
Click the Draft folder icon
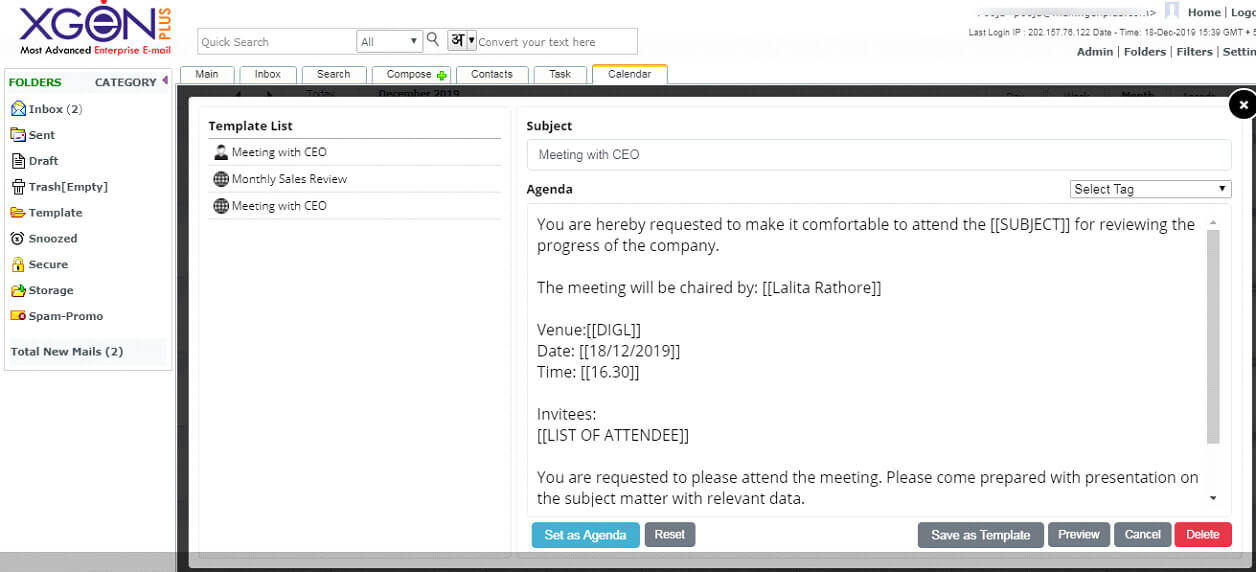click(x=18, y=161)
